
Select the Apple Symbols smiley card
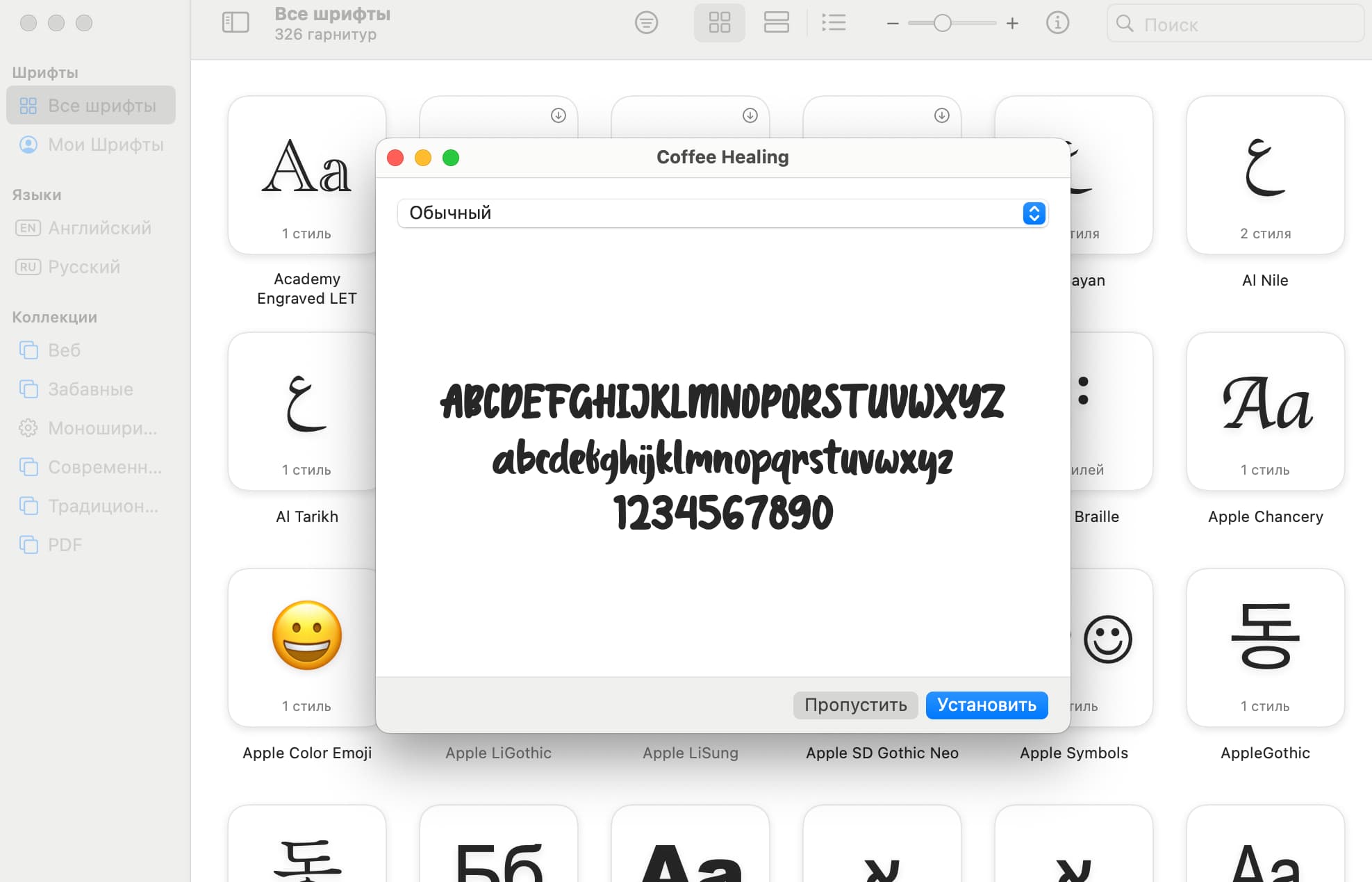tap(1111, 648)
